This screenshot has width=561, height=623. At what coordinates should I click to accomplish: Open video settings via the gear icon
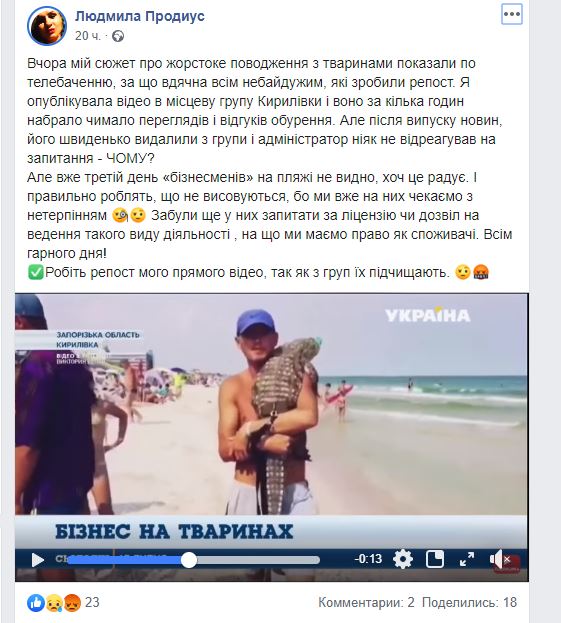402,559
